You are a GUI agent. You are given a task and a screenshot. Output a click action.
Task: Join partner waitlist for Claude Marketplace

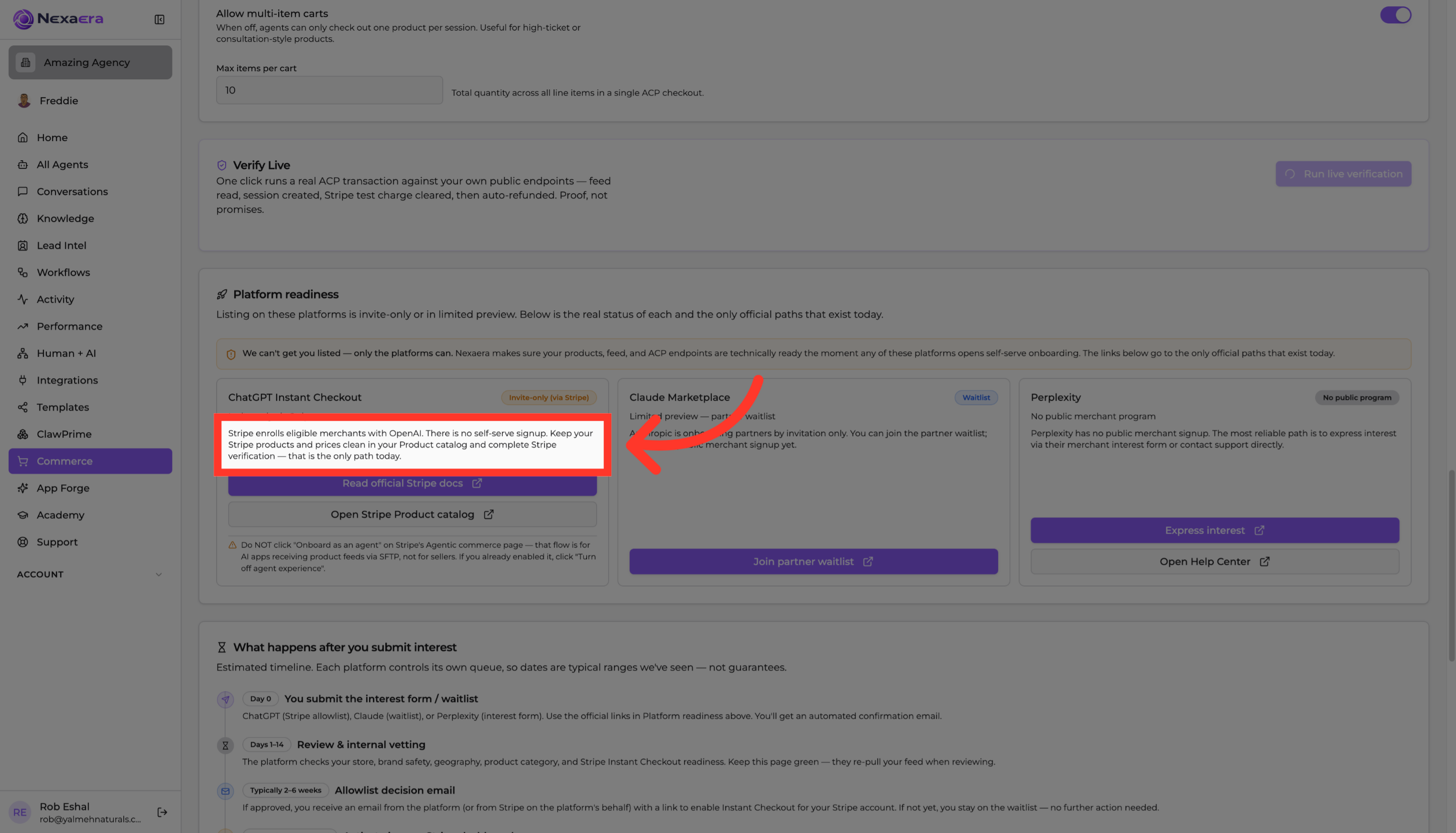tap(813, 562)
